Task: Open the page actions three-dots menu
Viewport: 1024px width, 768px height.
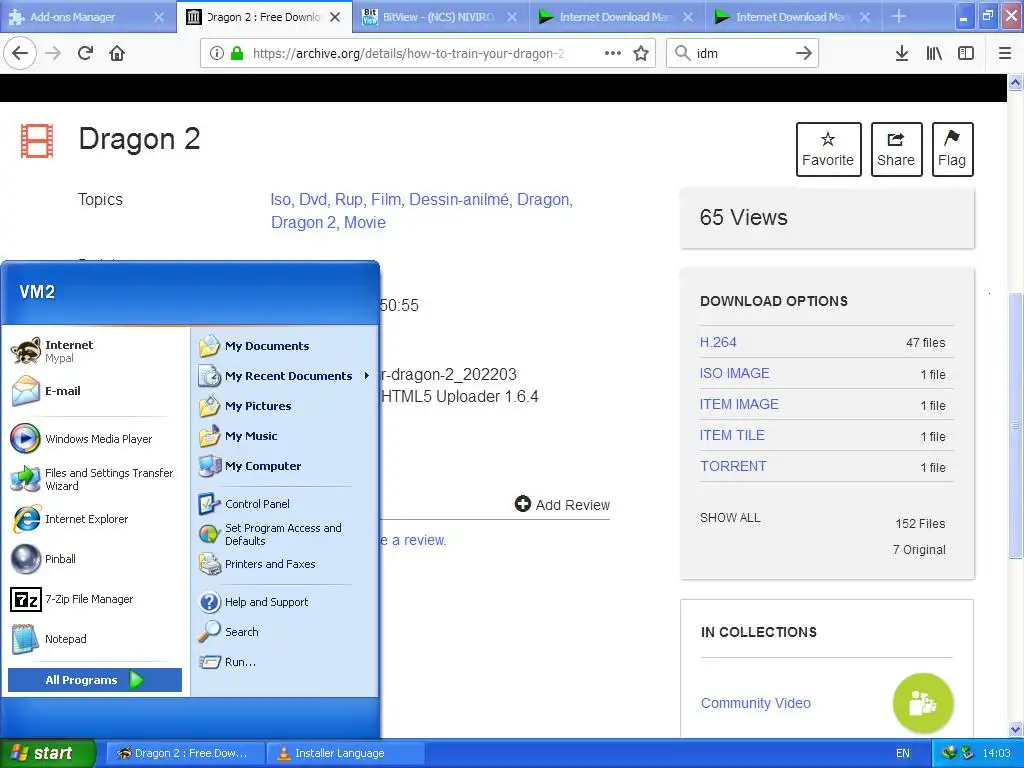Action: (613, 53)
